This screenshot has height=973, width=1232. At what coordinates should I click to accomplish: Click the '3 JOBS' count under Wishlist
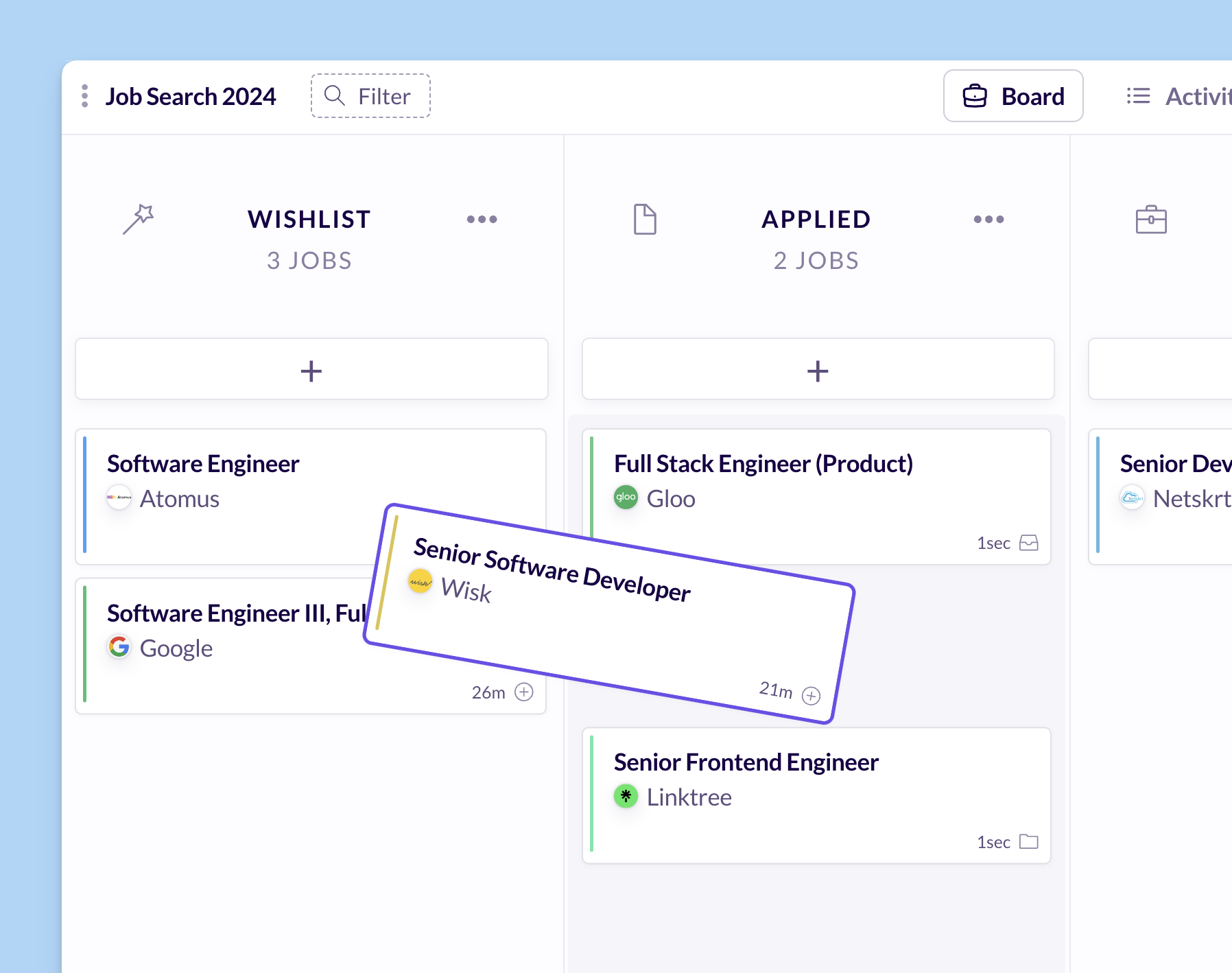(309, 261)
